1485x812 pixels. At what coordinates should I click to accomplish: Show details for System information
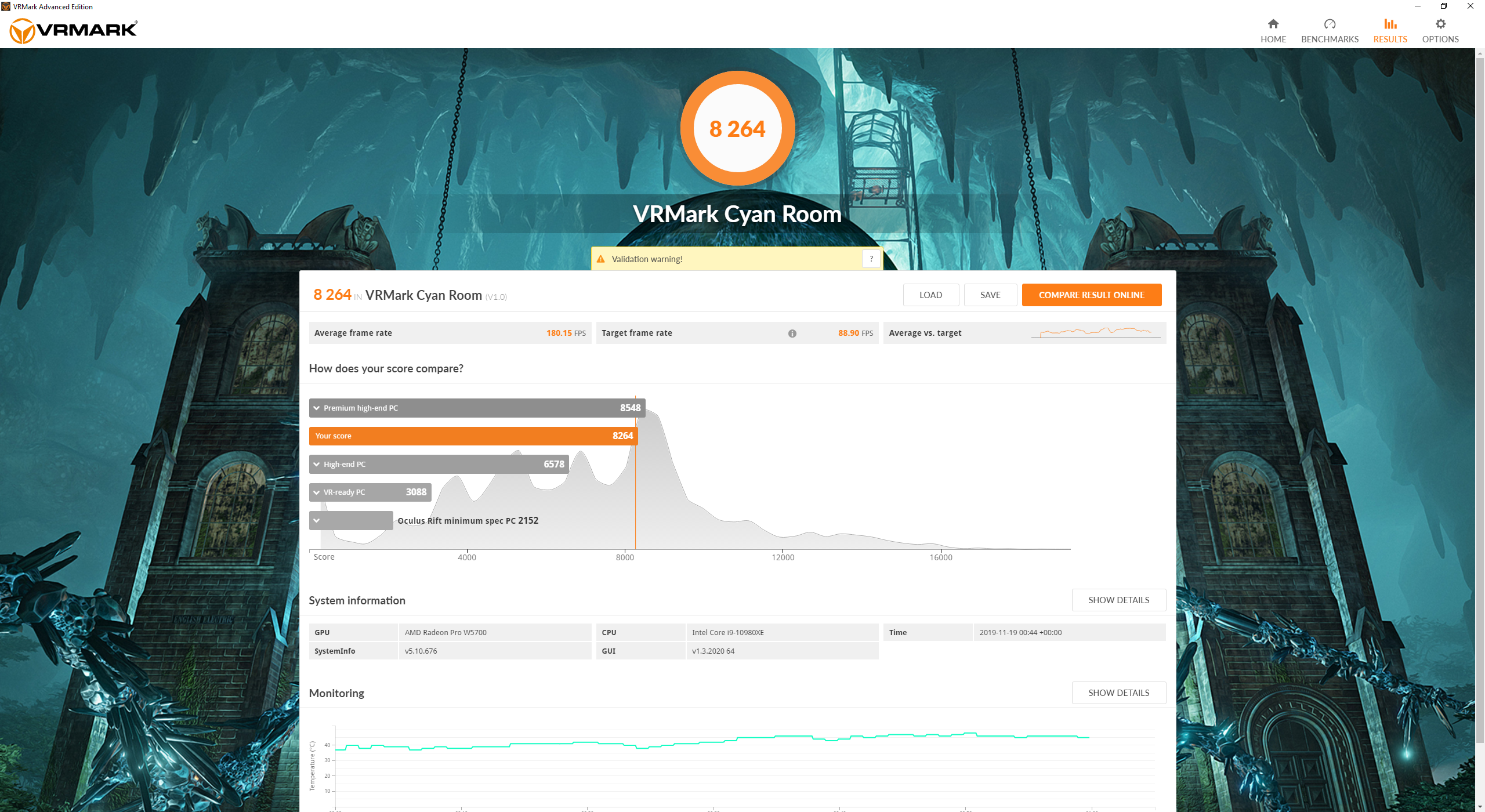(x=1118, y=600)
